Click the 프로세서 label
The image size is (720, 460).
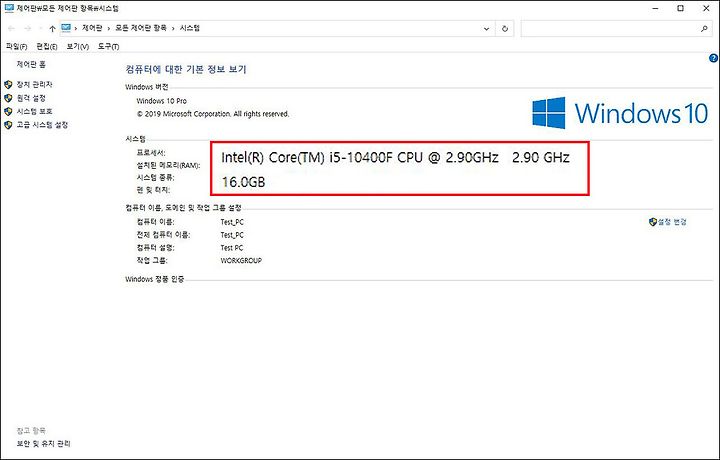click(151, 152)
